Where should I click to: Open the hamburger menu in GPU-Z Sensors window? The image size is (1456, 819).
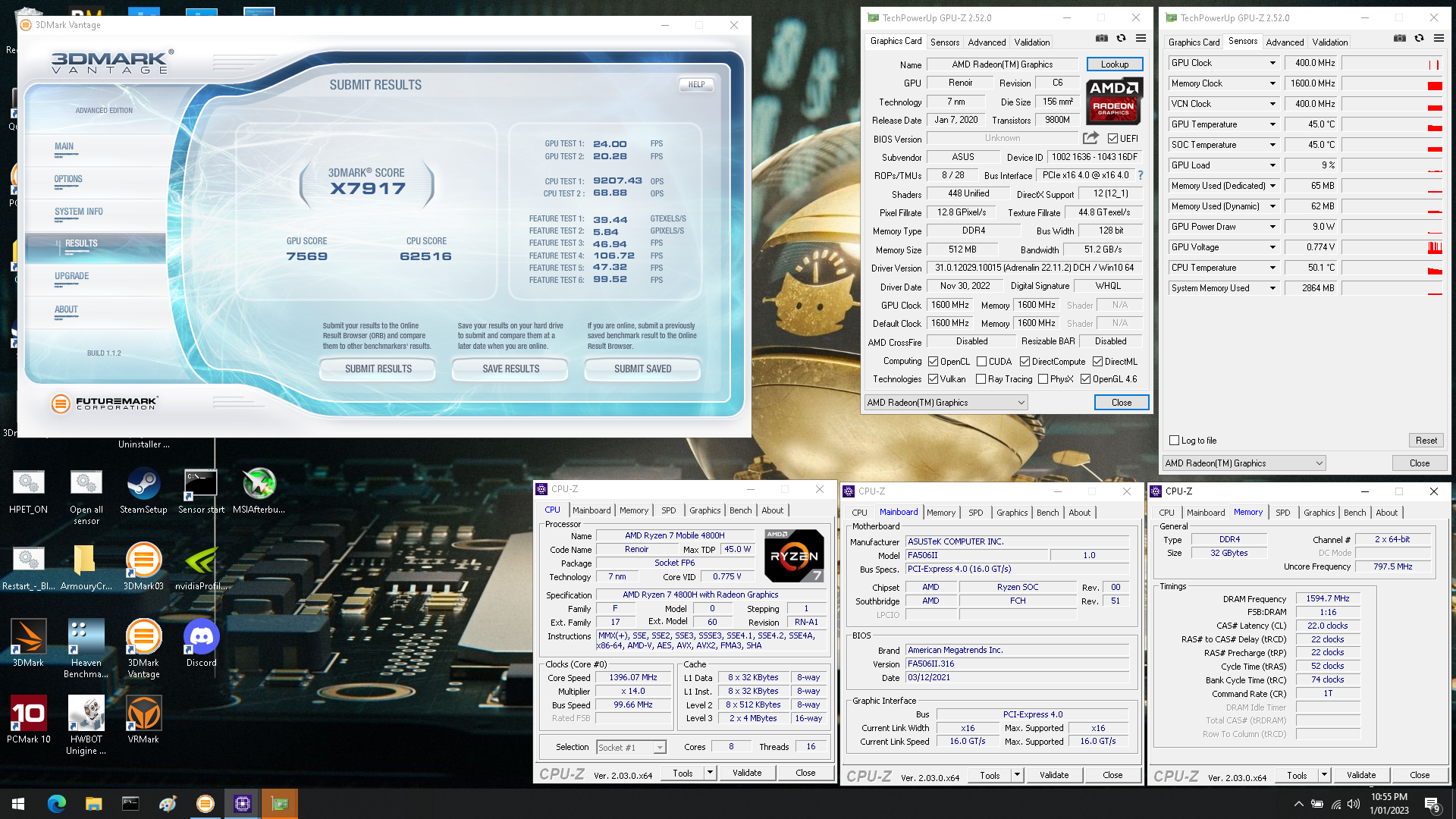1439,39
